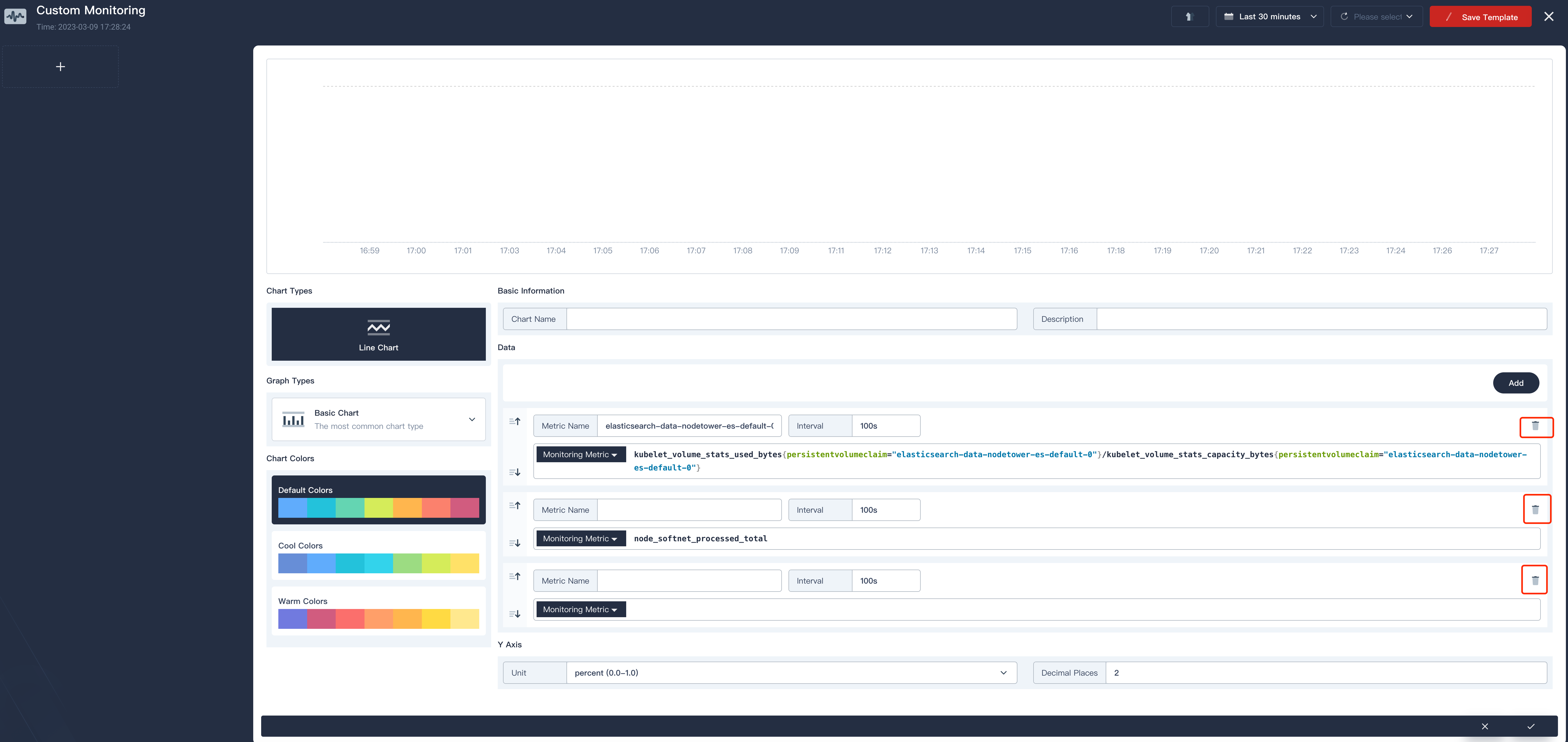Image resolution: width=1568 pixels, height=742 pixels.
Task: Click the Add data button
Action: click(1516, 383)
